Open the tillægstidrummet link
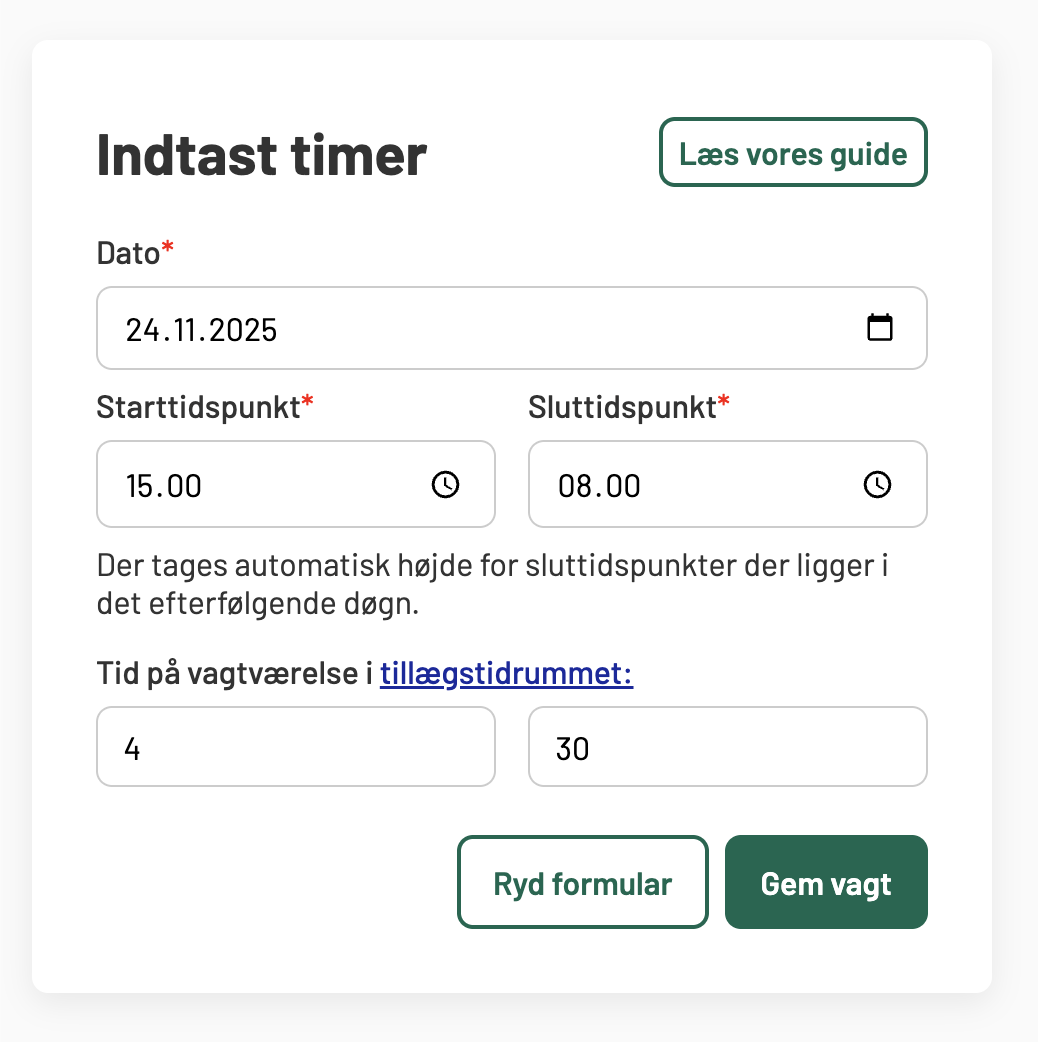The height and width of the screenshot is (1042, 1038). (506, 673)
